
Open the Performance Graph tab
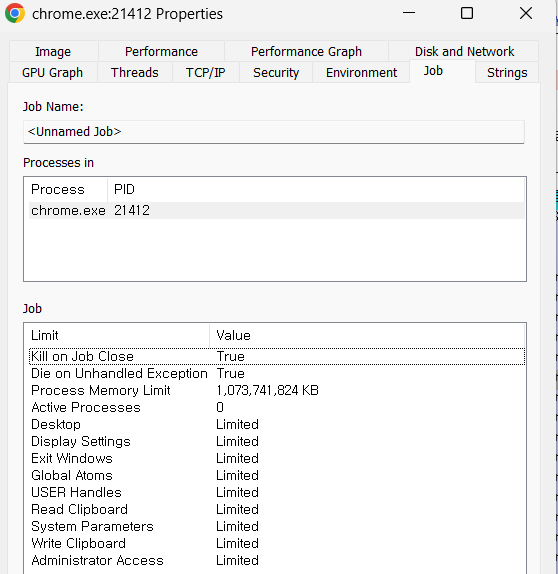[x=306, y=51]
